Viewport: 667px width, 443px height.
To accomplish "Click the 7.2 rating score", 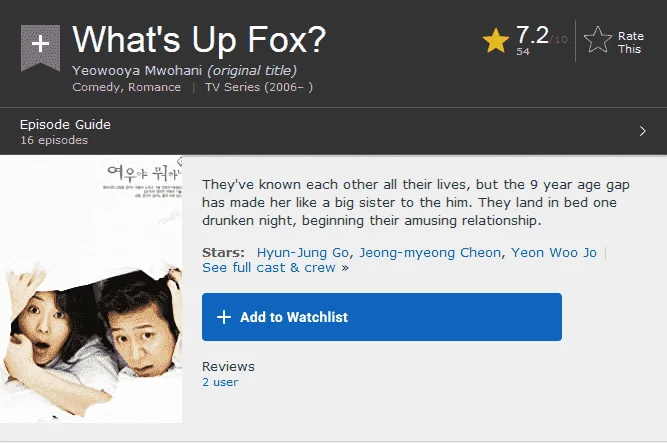I will coord(532,35).
